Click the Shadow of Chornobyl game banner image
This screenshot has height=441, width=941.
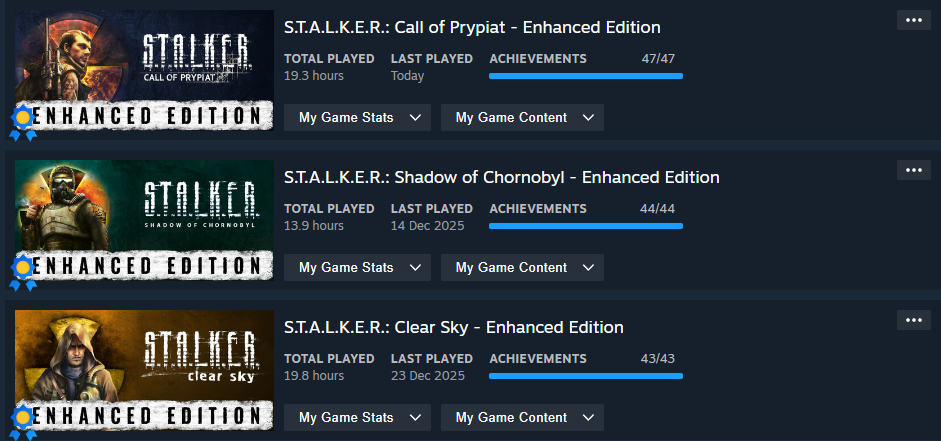(x=145, y=210)
